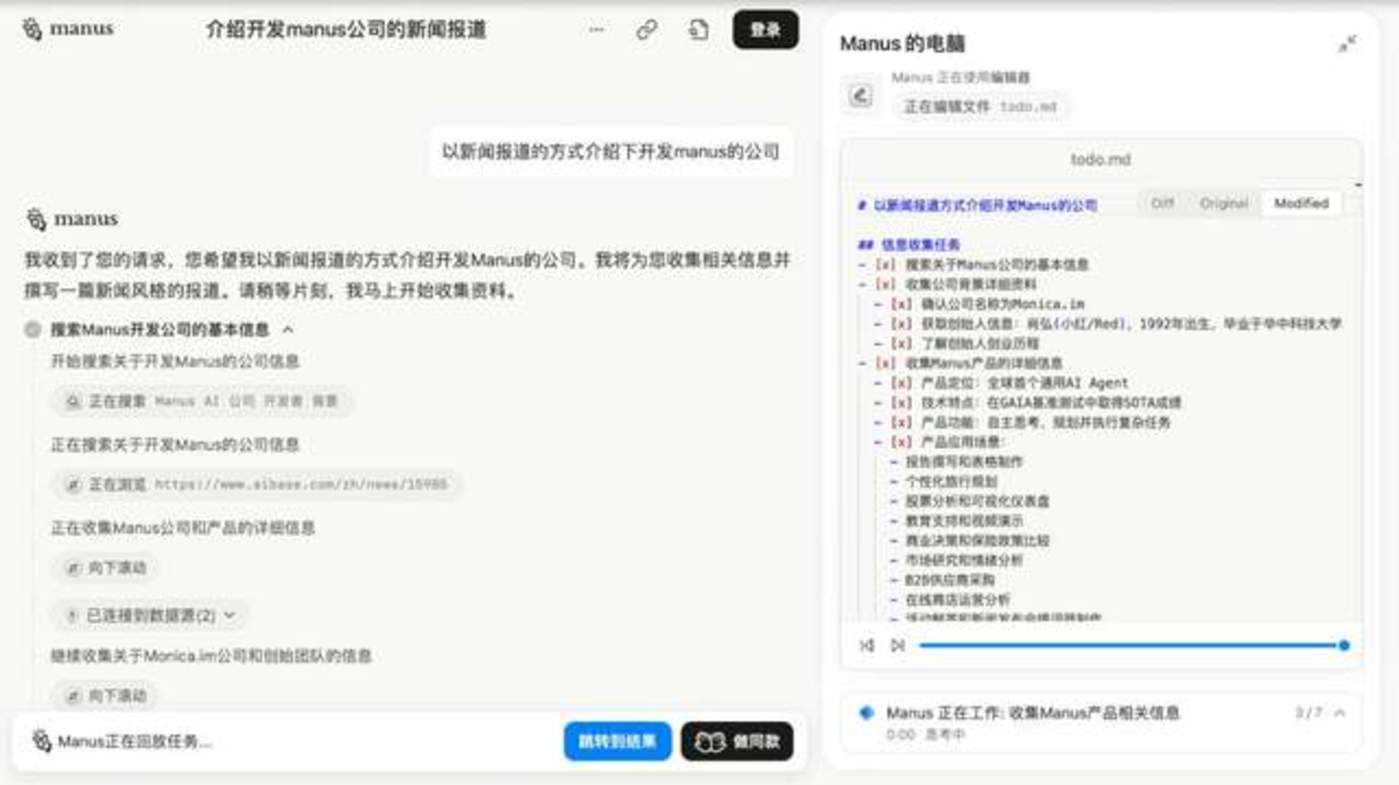Image resolution: width=1399 pixels, height=785 pixels.
Task: Toggle checkbox for 产品定位 item
Action: click(x=901, y=383)
